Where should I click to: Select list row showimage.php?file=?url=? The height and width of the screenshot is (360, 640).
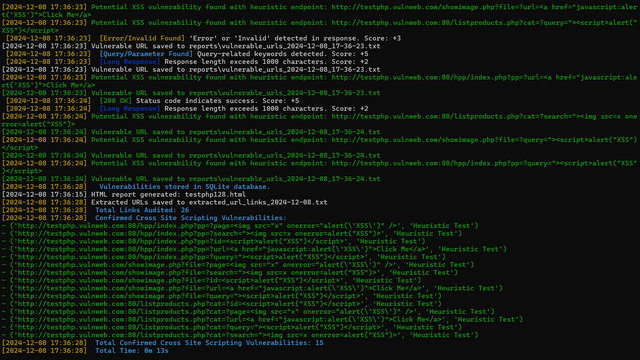(x=252, y=288)
